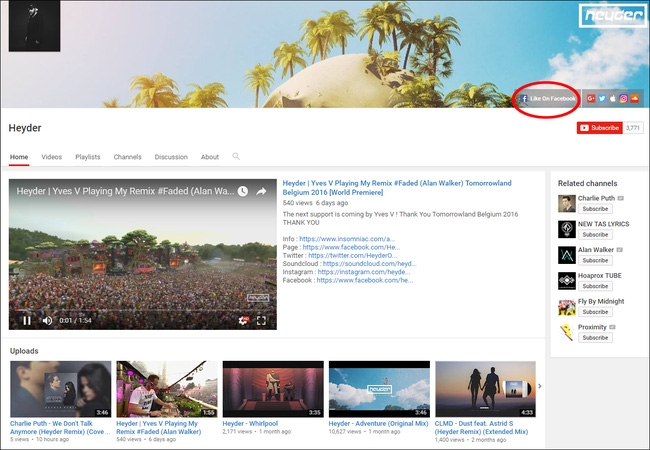Screen dimensions: 650x450
Task: Open the Channels tab
Action: click(127, 157)
